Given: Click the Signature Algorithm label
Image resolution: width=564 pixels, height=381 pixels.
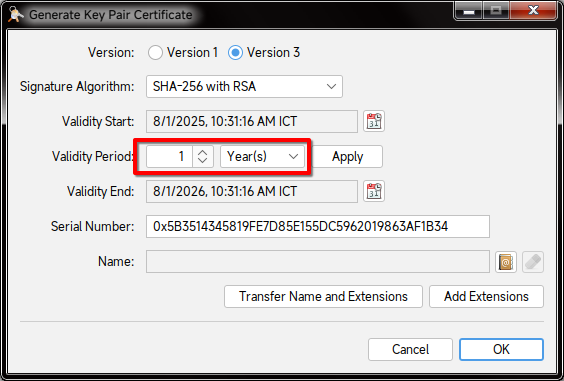Looking at the screenshot, I should tap(77, 87).
